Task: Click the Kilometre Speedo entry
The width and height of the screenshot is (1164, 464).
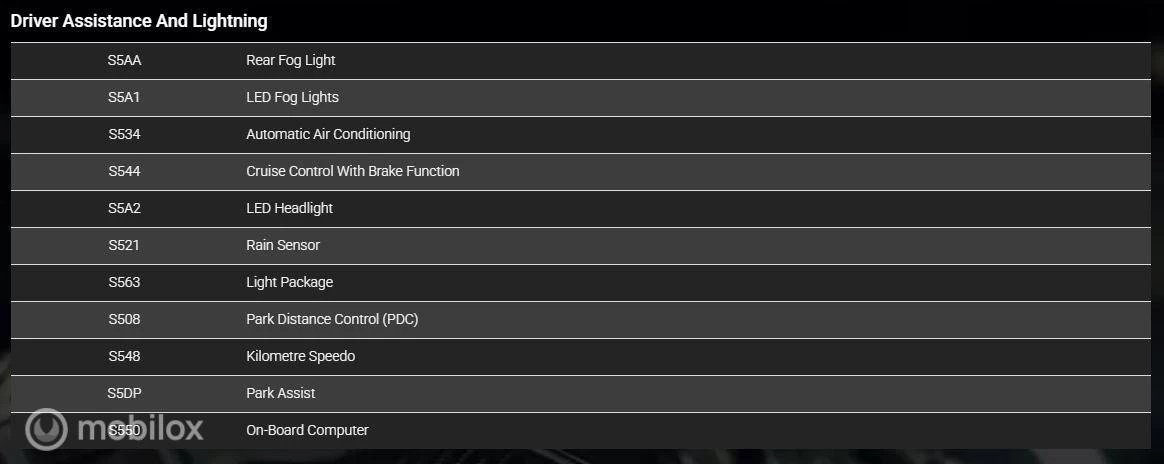Action: (300, 356)
